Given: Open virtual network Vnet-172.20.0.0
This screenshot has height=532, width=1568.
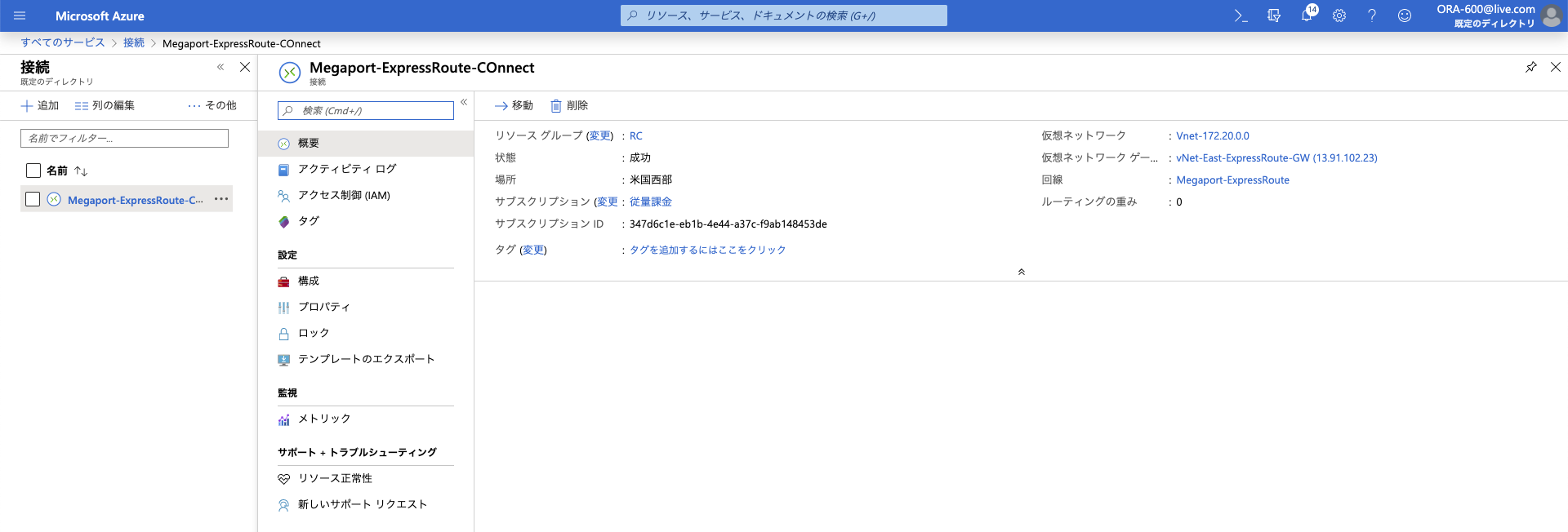Looking at the screenshot, I should coord(1213,136).
